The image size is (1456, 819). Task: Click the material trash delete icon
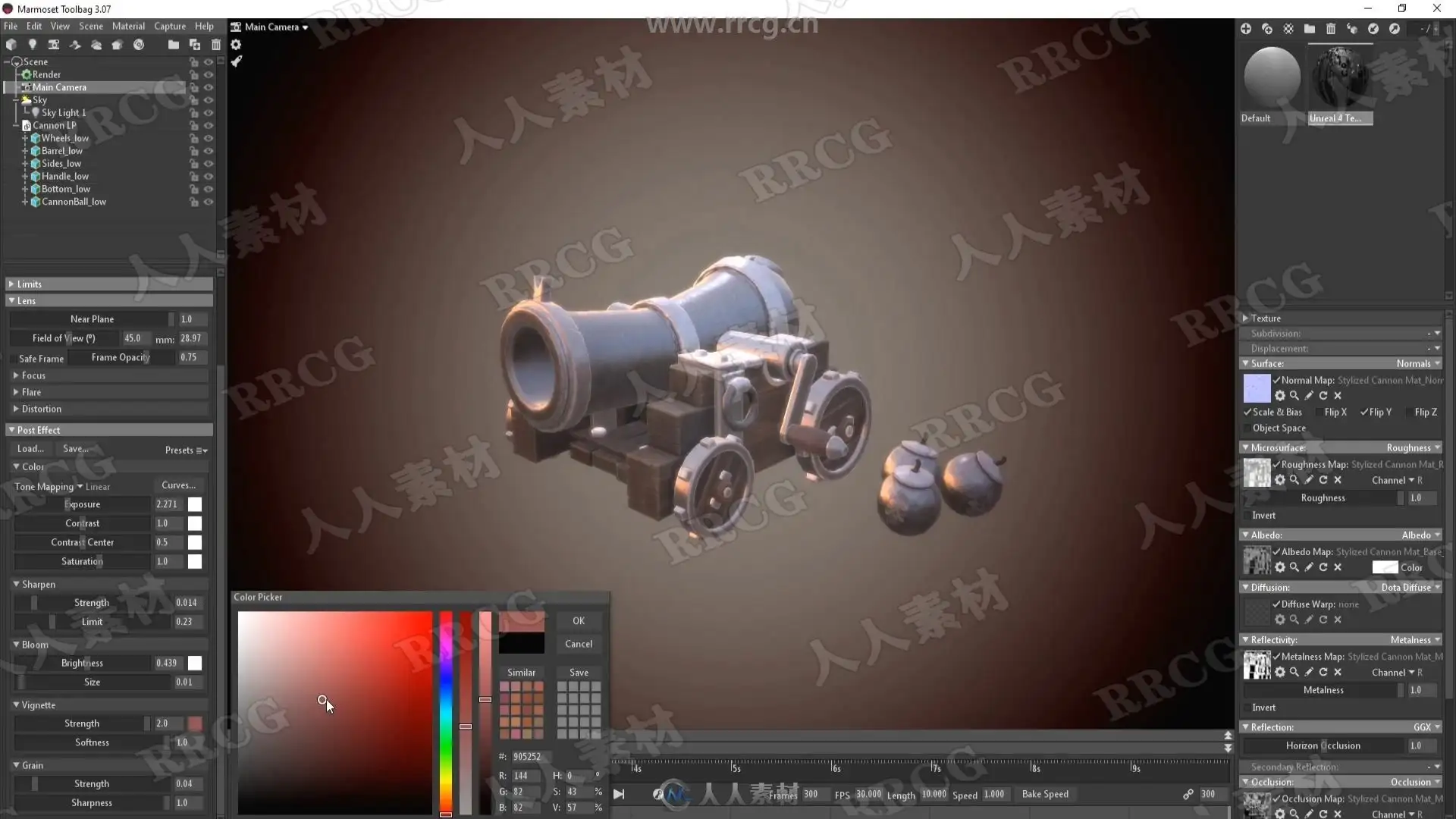tap(1331, 29)
